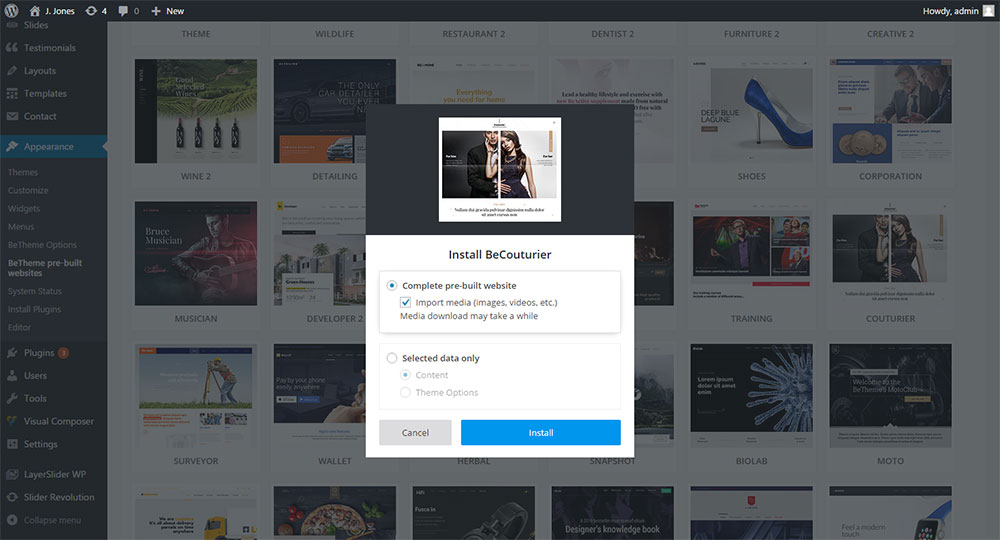The height and width of the screenshot is (540, 1000).
Task: Select the Selected data only radio
Action: tap(392, 358)
